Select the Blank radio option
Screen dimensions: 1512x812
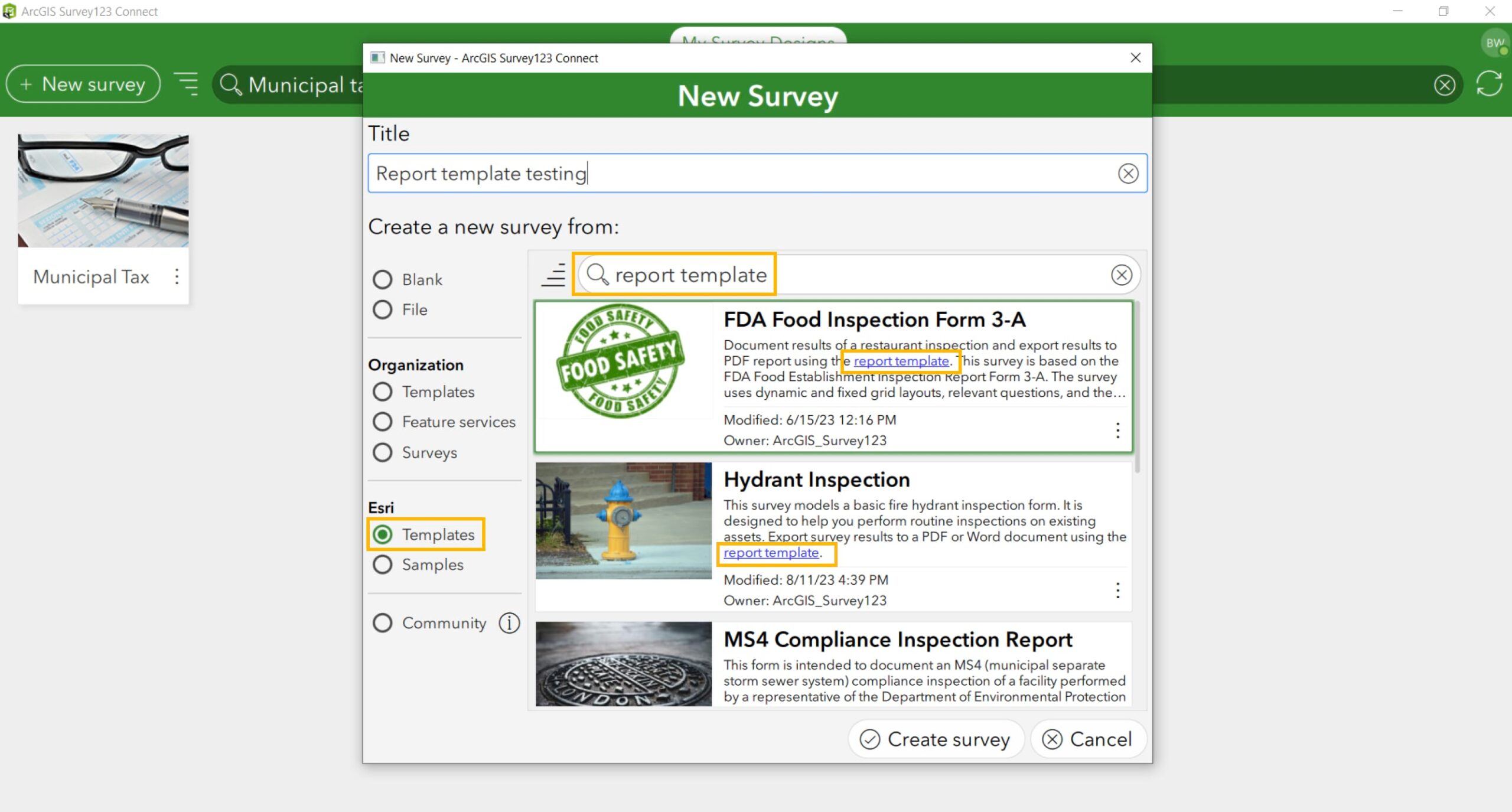(383, 279)
